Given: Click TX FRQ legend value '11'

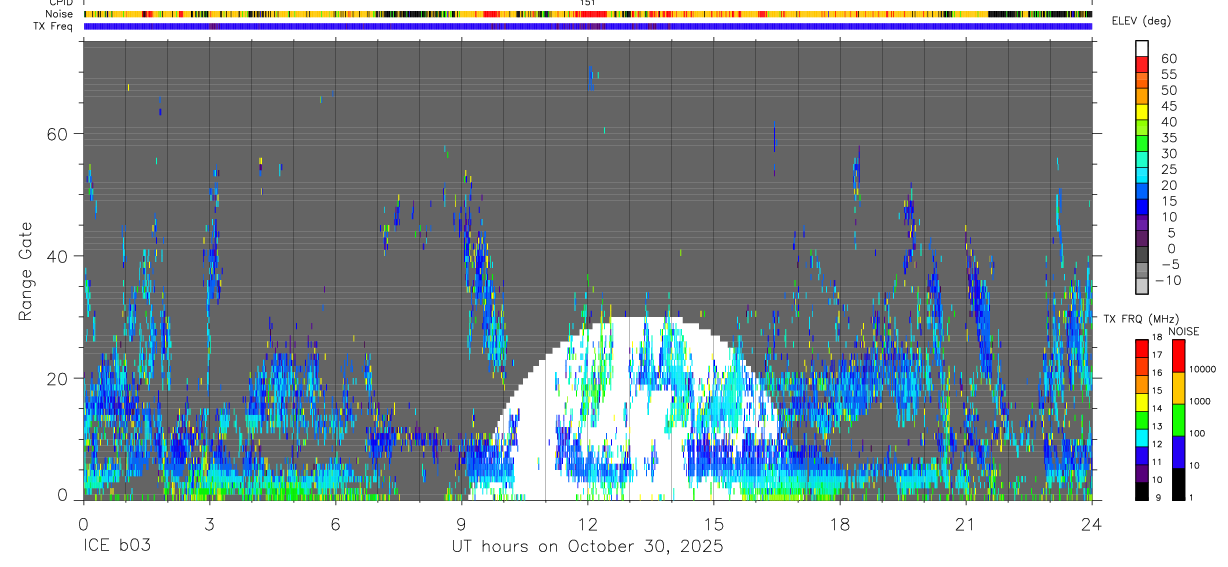Looking at the screenshot, I should pos(1157,462).
